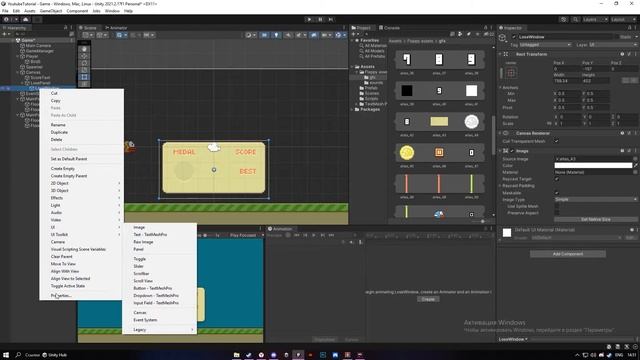Image resolution: width=640 pixels, height=360 pixels.
Task: Select the Rect tool in Scene overlay
Action: click(x=84, y=77)
